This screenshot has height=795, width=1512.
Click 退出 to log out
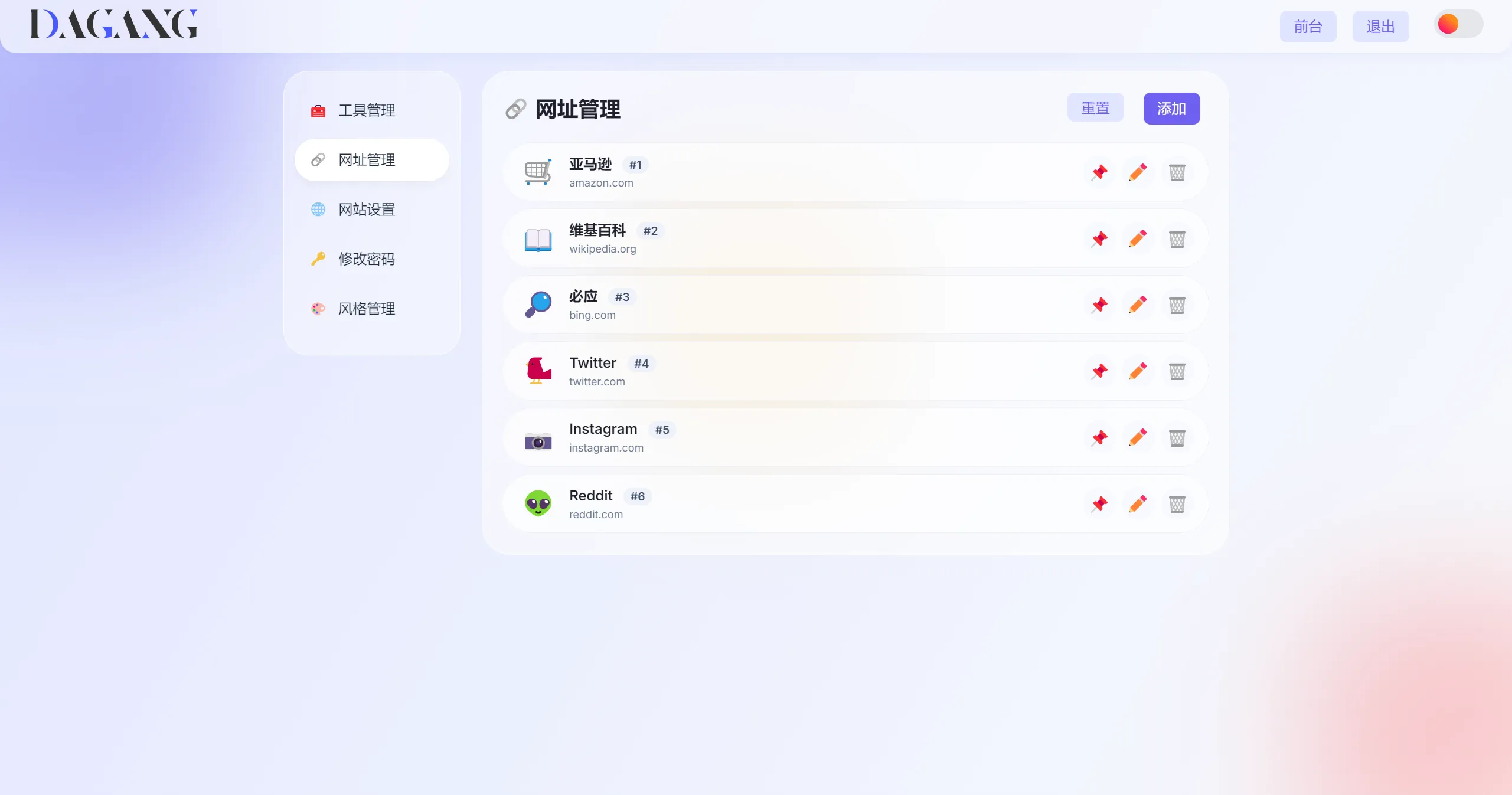1381,27
